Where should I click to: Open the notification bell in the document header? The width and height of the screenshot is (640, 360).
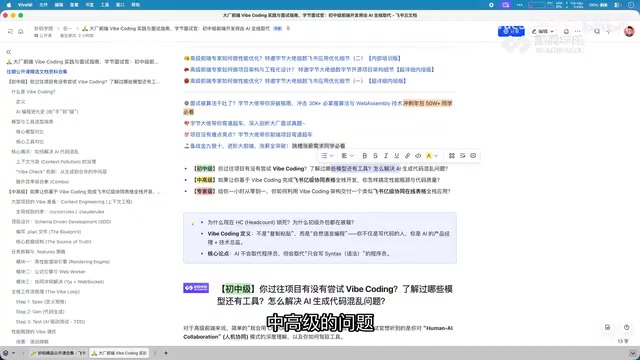click(x=566, y=31)
